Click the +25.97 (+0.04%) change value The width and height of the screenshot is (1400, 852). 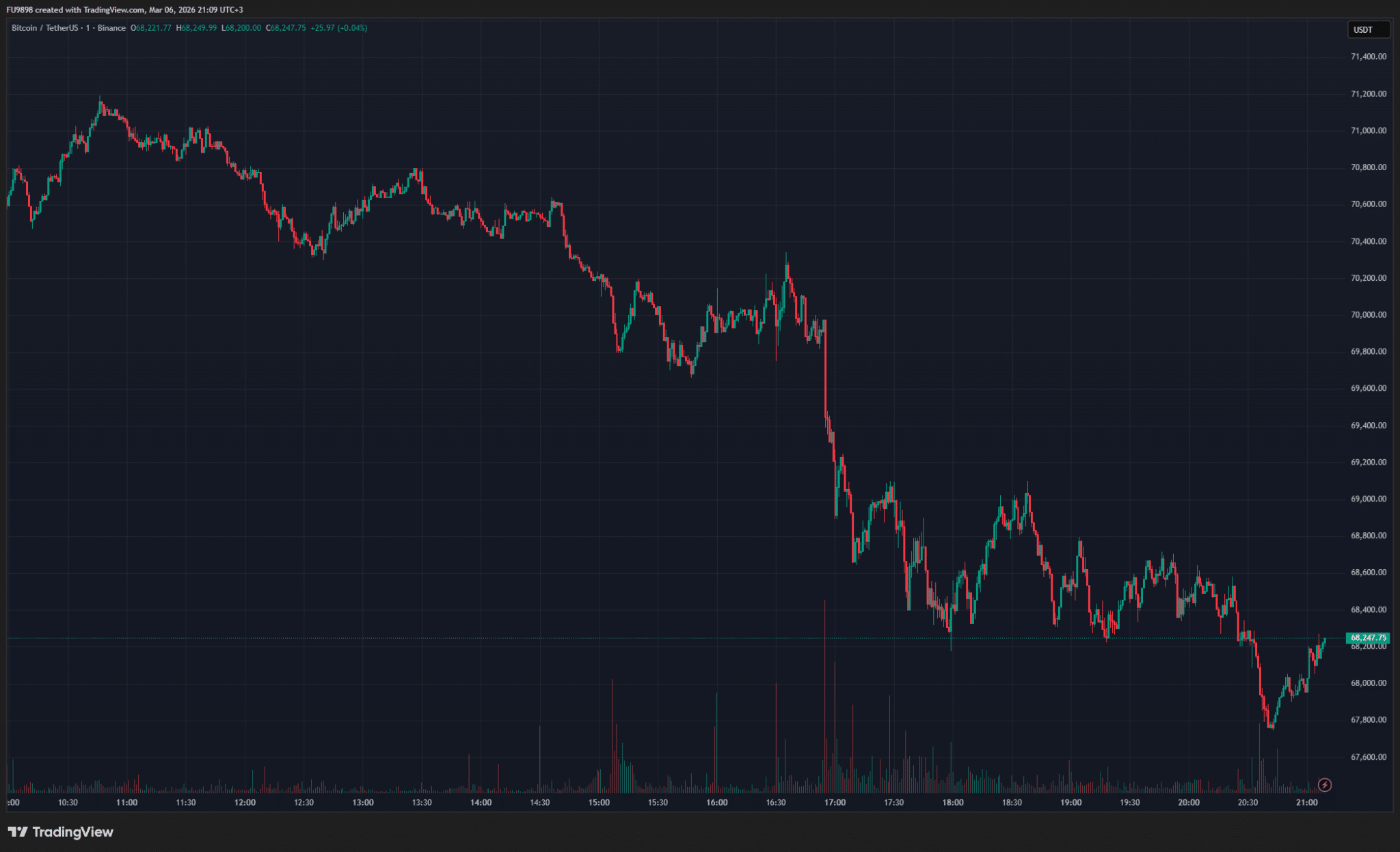tap(338, 28)
